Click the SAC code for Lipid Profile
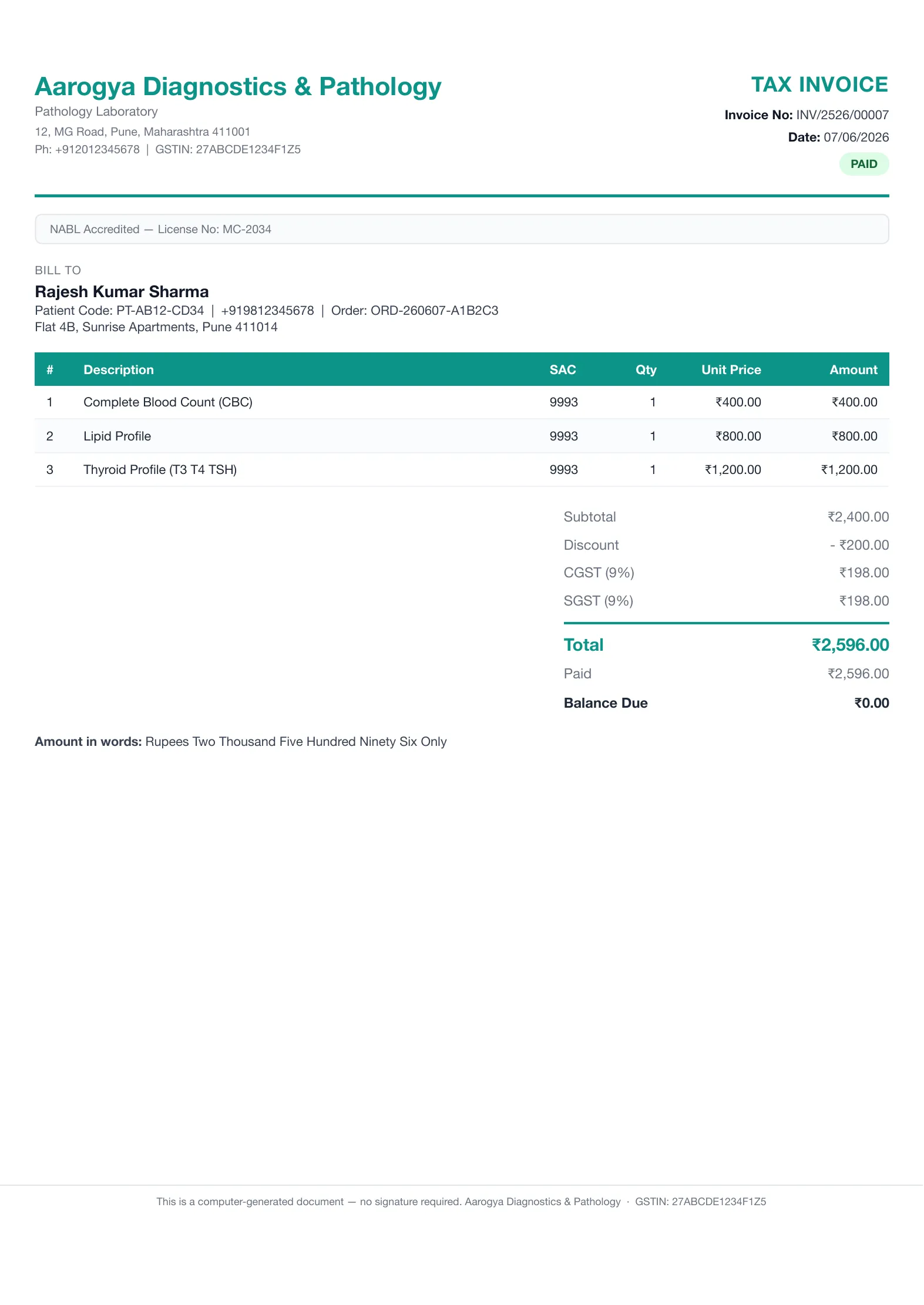 pos(564,436)
